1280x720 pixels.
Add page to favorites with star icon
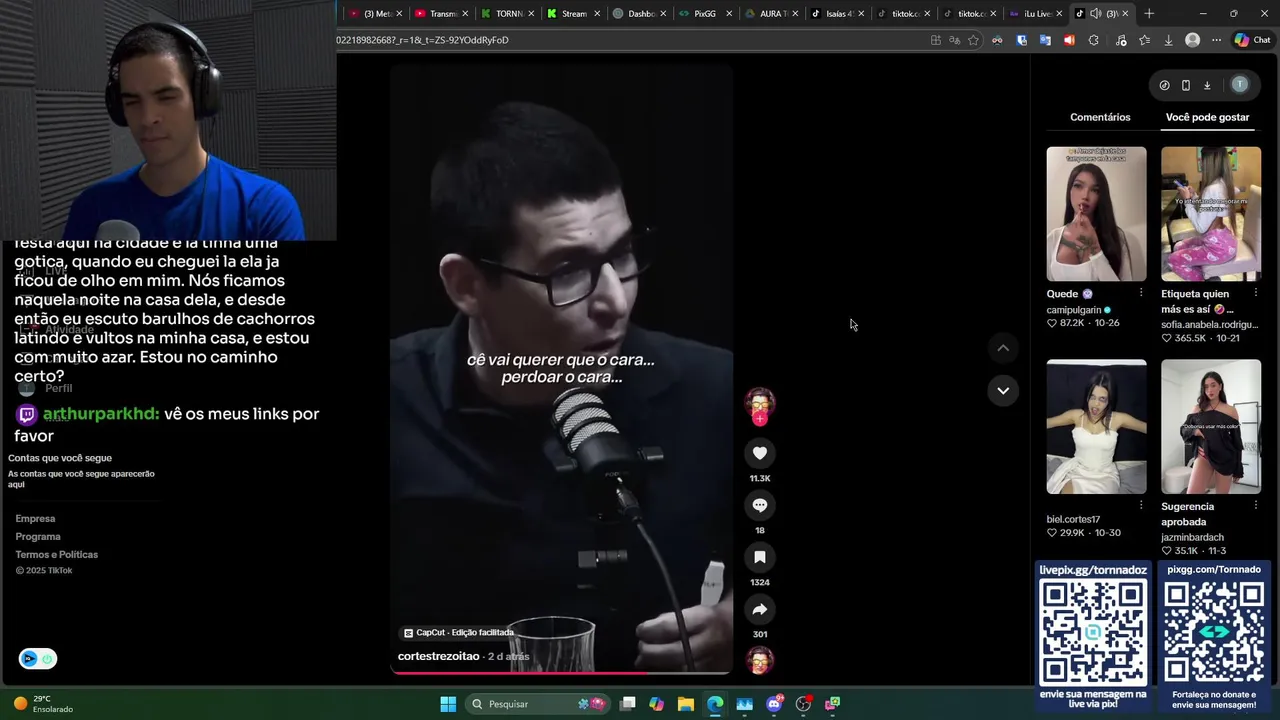pyautogui.click(x=973, y=40)
